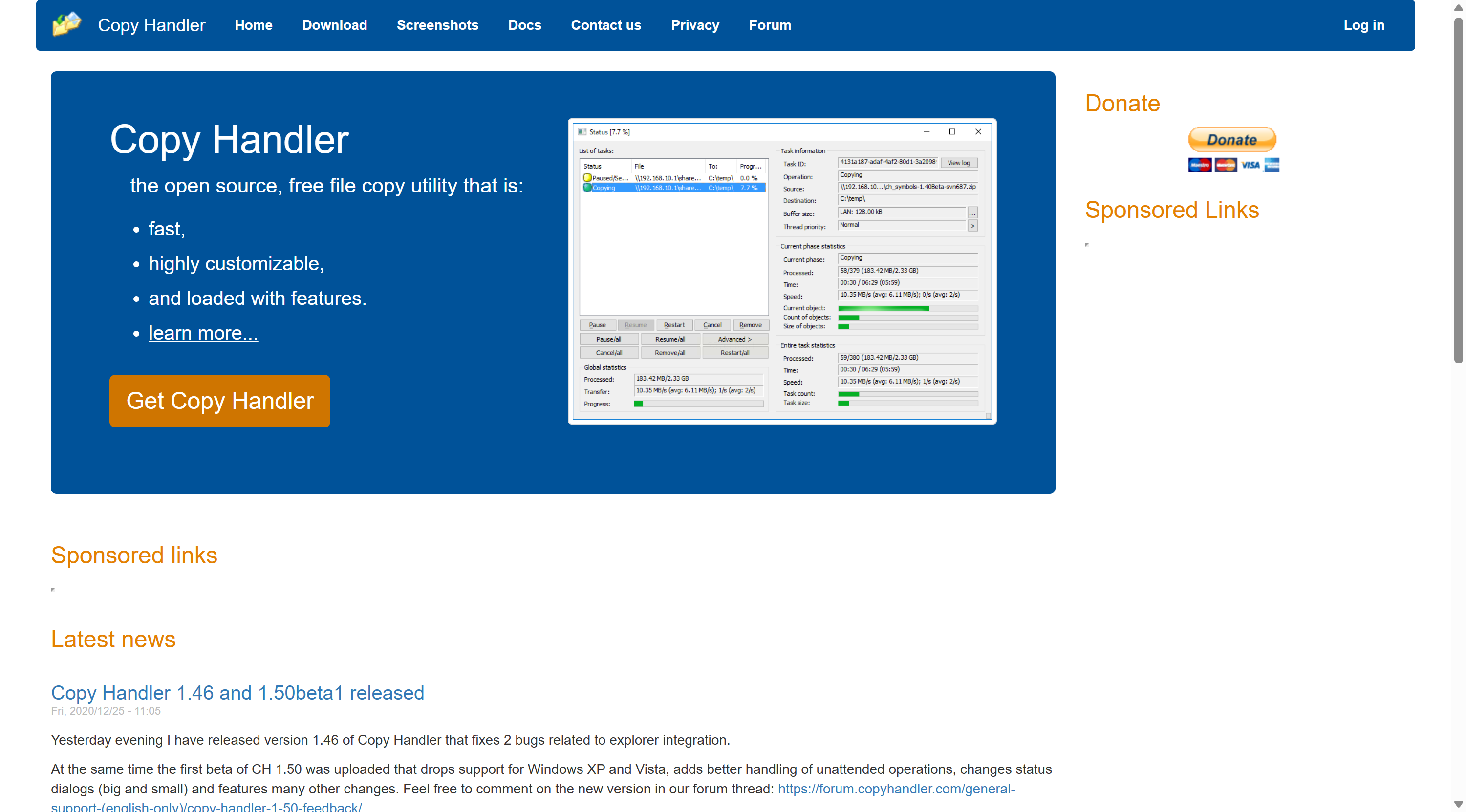Open the Copy Handler site title link

pyautogui.click(x=151, y=25)
